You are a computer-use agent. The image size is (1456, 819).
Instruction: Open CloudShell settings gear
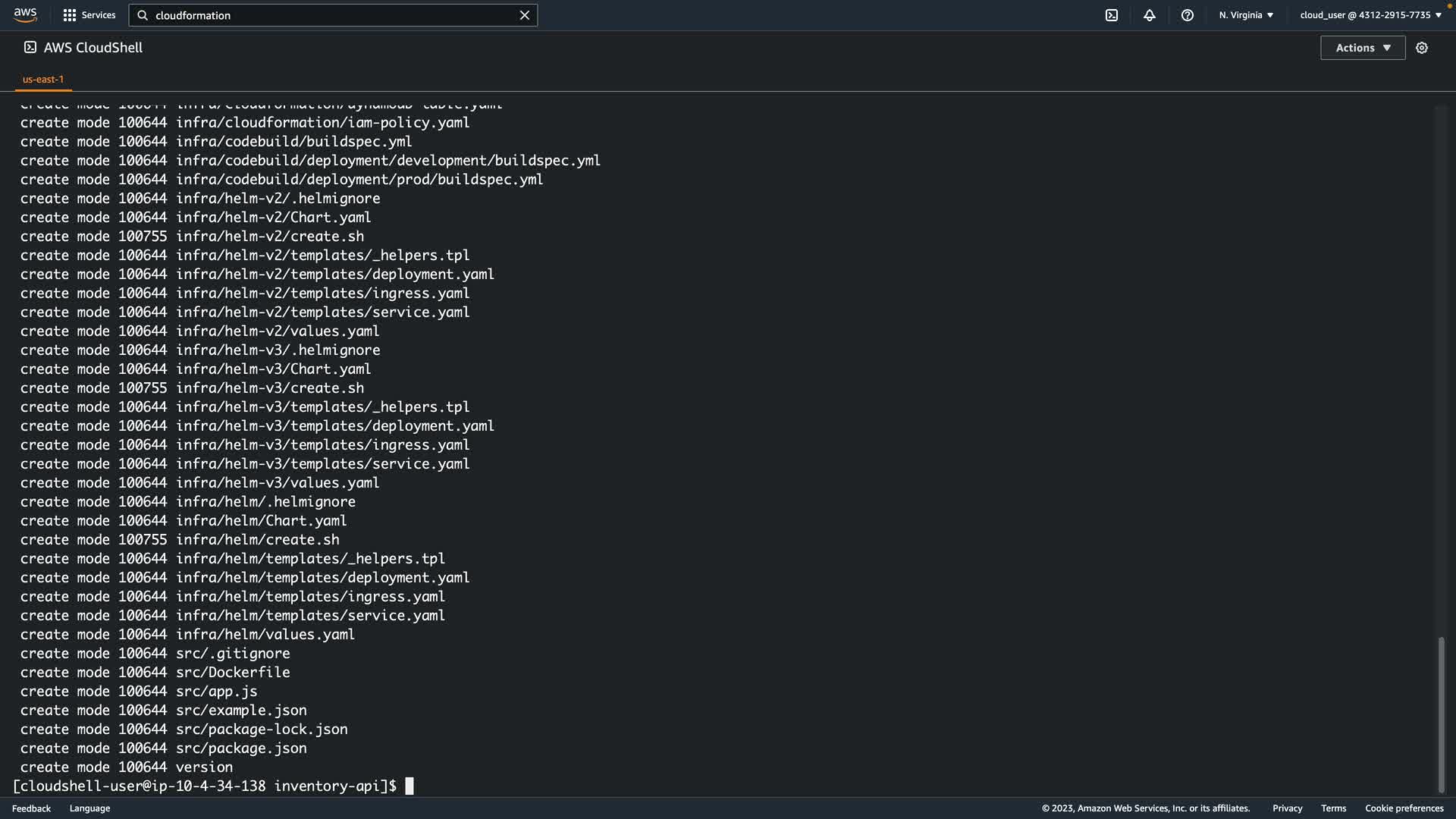point(1422,48)
